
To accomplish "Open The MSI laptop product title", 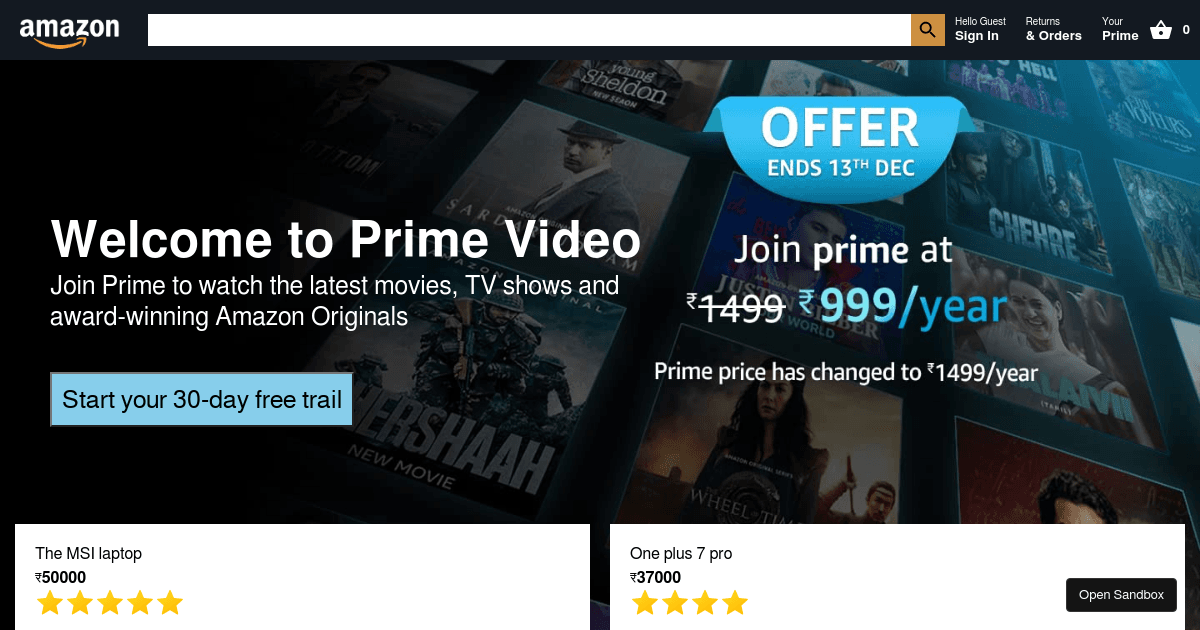I will [x=88, y=553].
